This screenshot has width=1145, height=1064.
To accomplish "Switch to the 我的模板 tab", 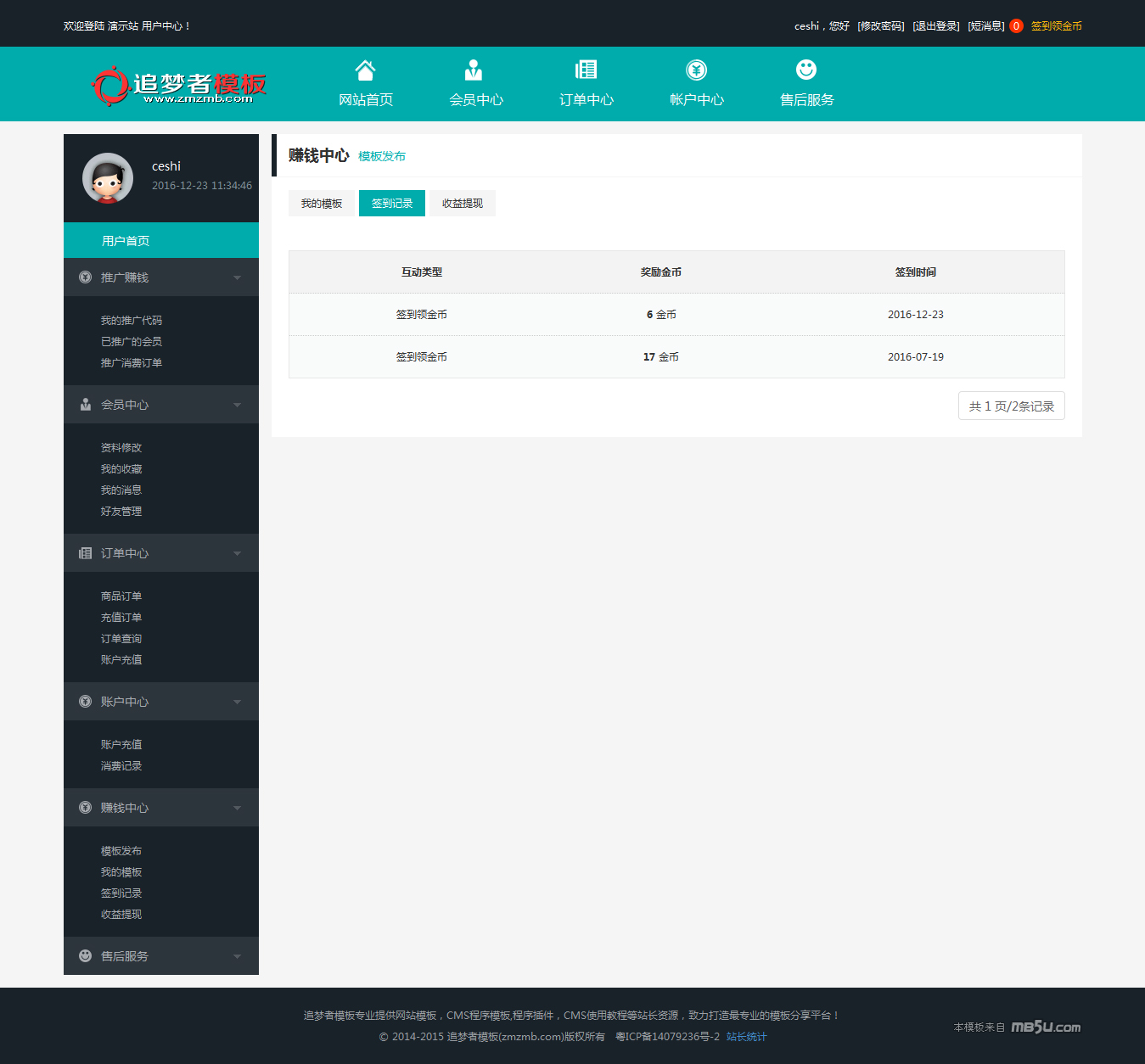I will [x=322, y=204].
